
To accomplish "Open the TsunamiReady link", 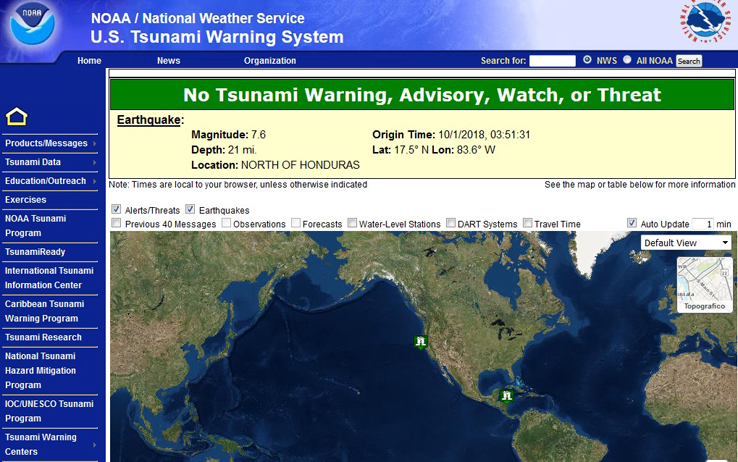I will click(x=35, y=252).
